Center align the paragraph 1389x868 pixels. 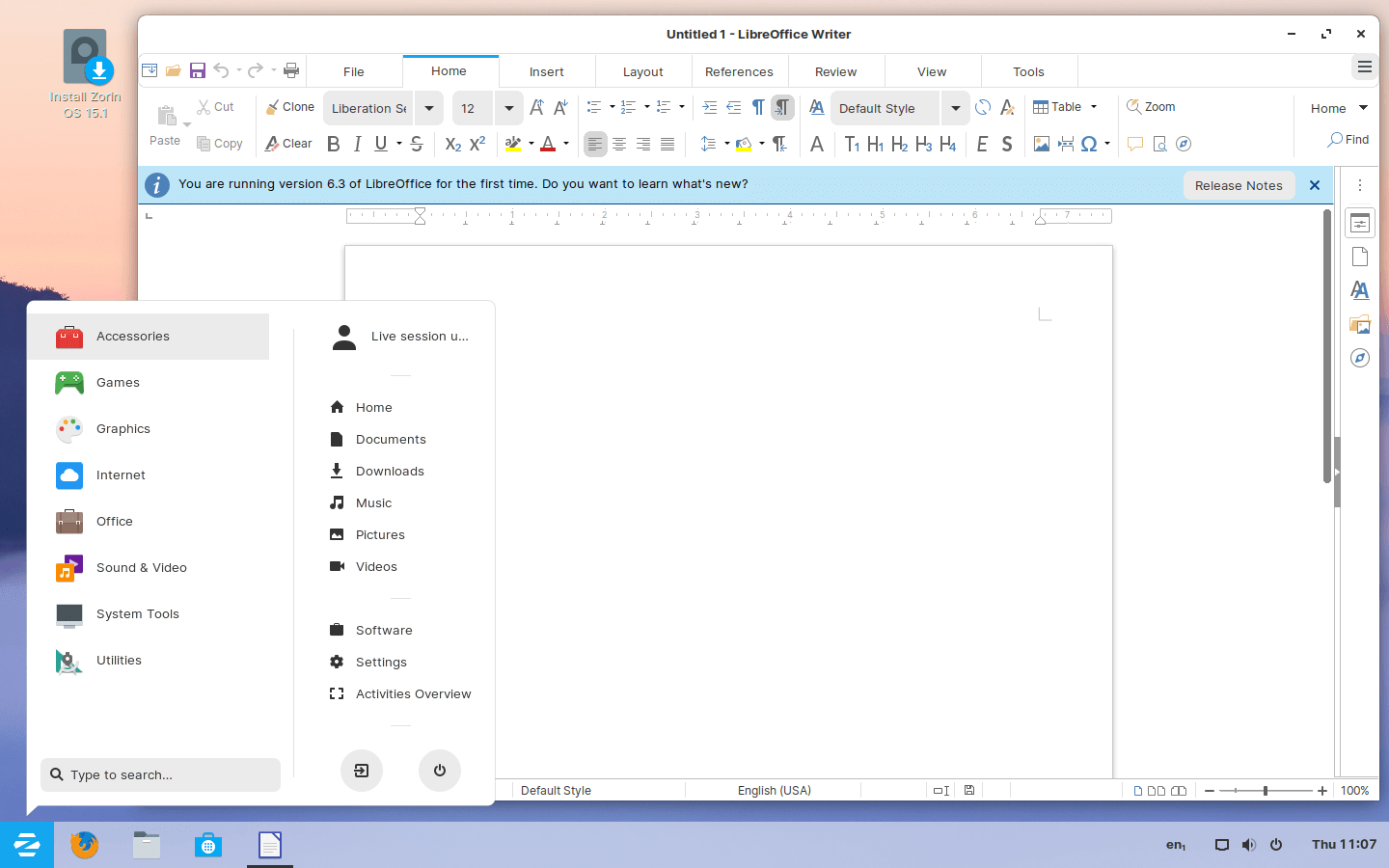pos(619,144)
